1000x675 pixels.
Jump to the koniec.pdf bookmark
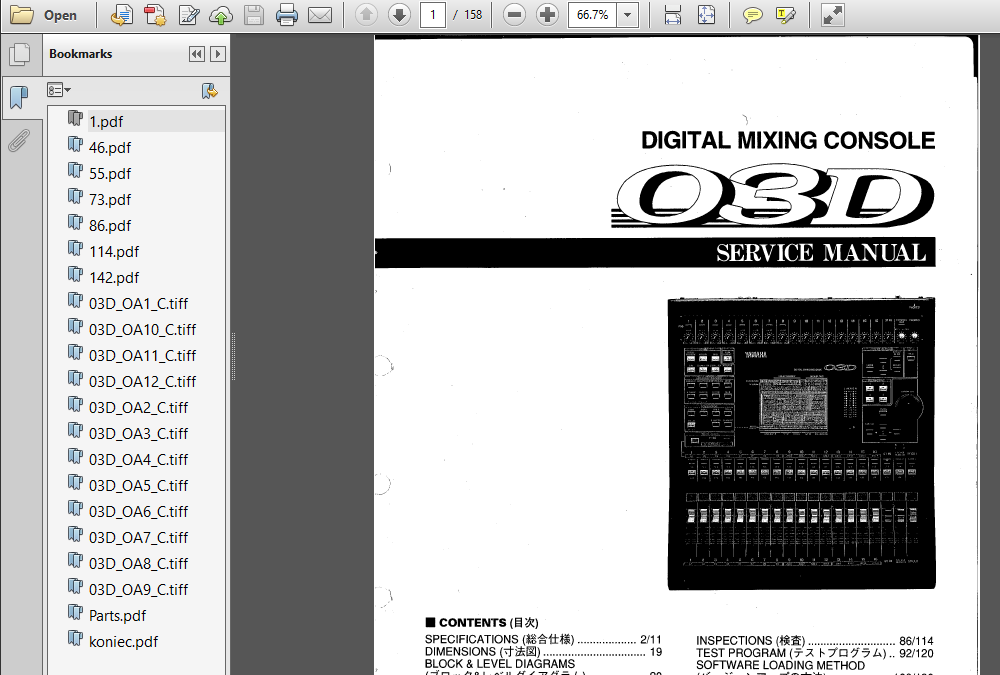click(x=123, y=642)
